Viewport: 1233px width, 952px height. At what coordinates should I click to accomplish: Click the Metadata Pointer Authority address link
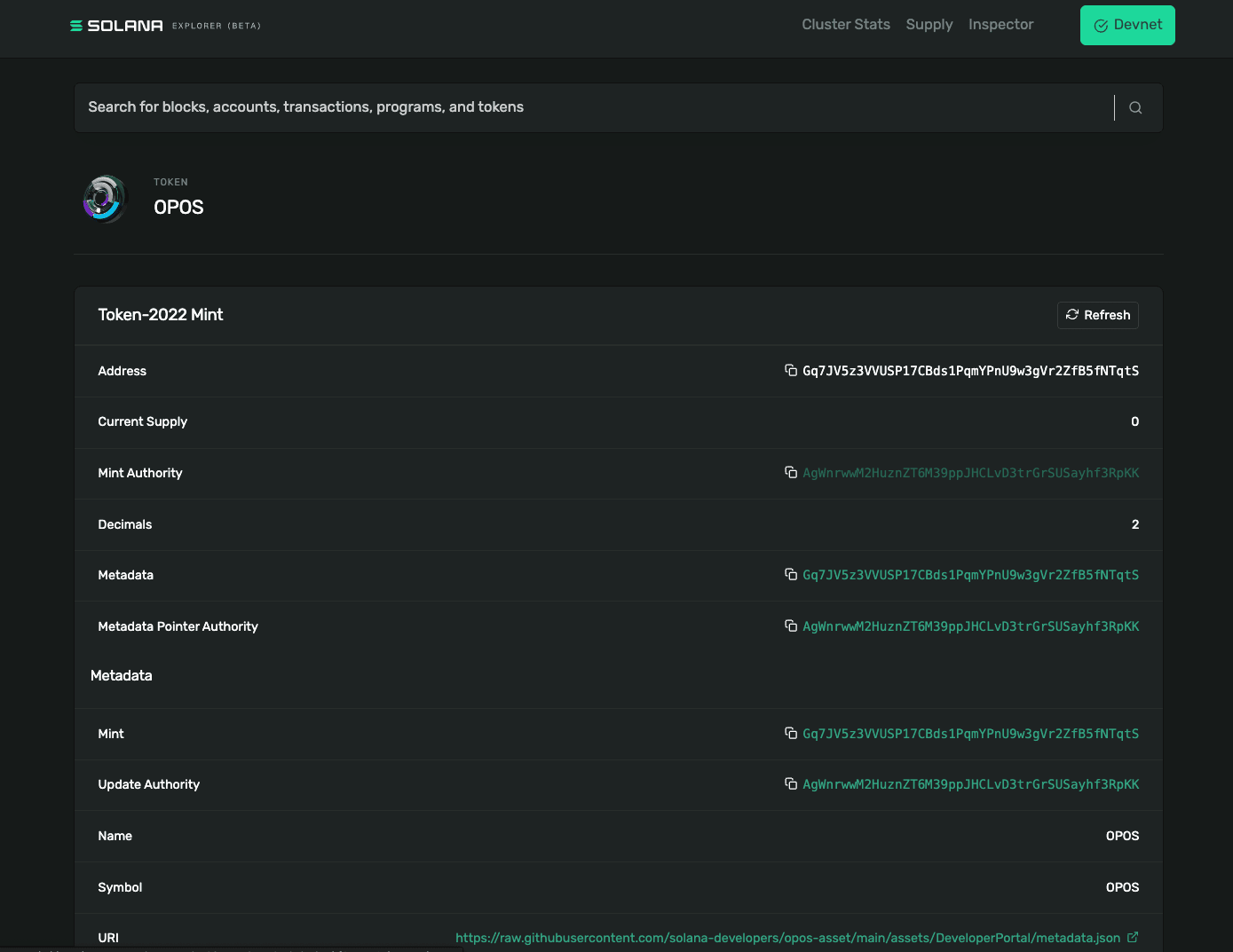click(970, 626)
